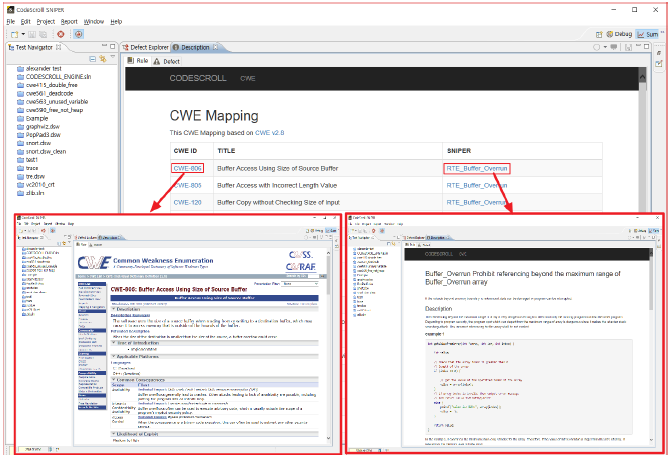This screenshot has width=670, height=455.
Task: Click CWE in the dark header bar
Action: (248, 79)
